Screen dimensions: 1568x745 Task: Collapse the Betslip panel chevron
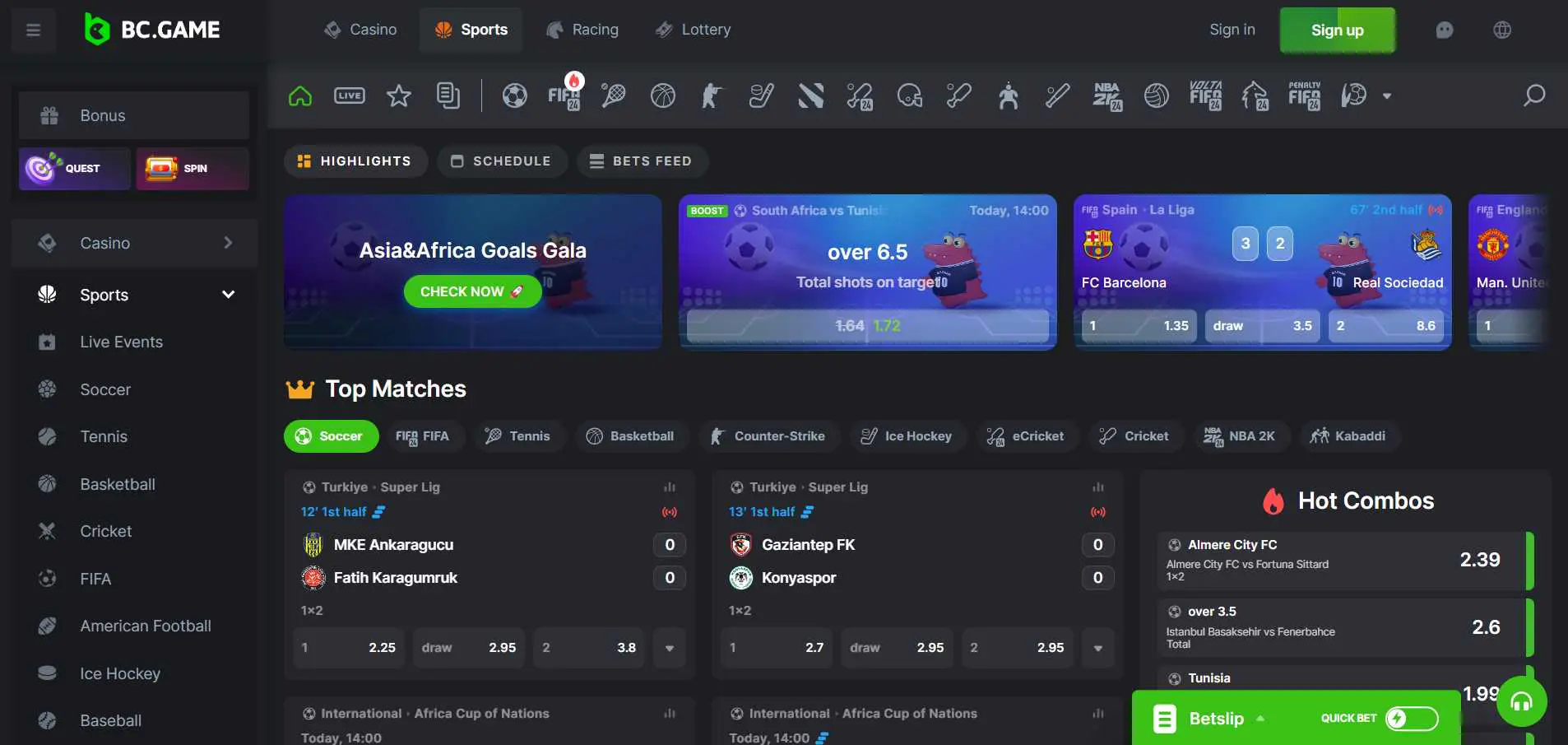coord(1263,718)
